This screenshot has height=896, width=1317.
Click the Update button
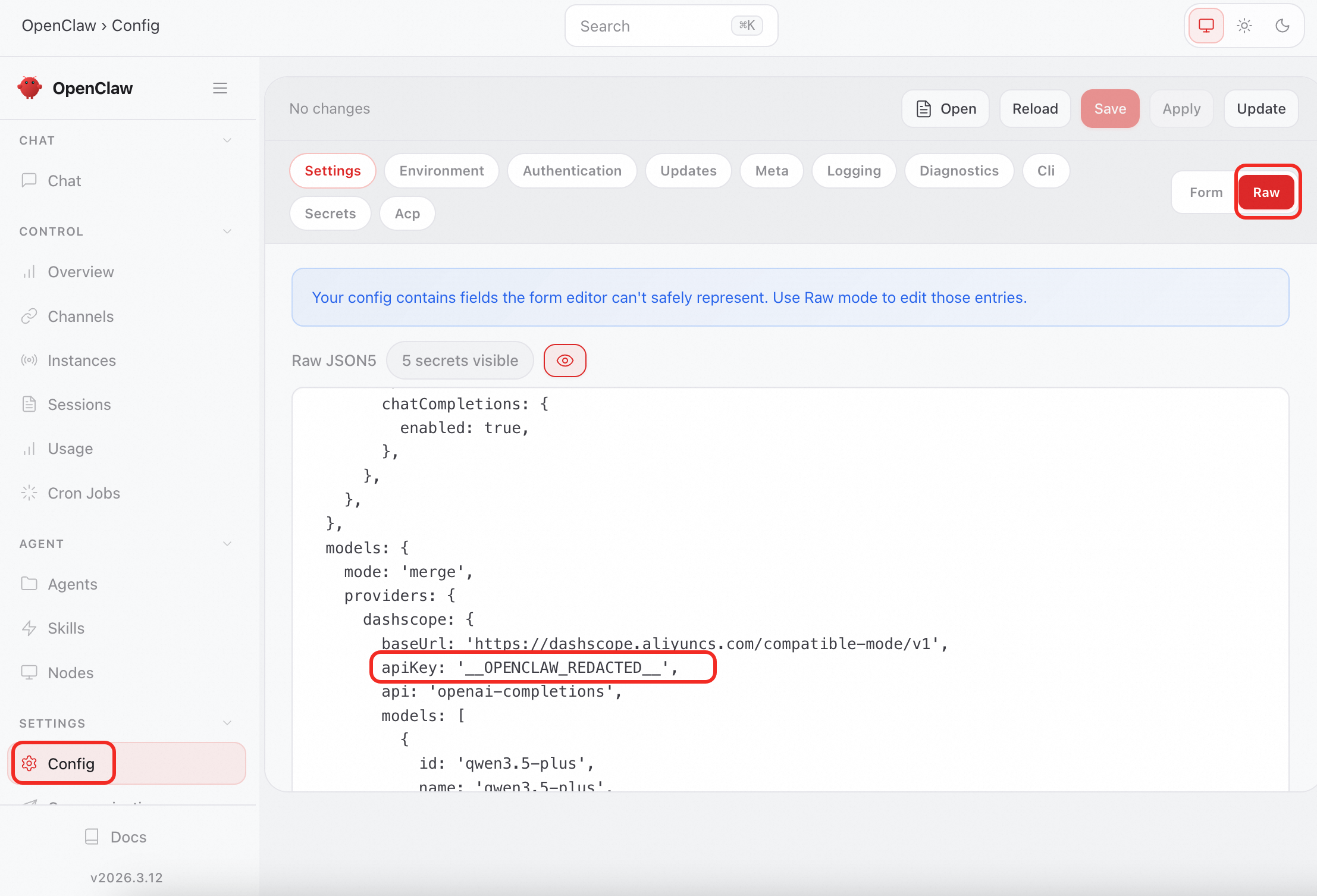[1261, 109]
